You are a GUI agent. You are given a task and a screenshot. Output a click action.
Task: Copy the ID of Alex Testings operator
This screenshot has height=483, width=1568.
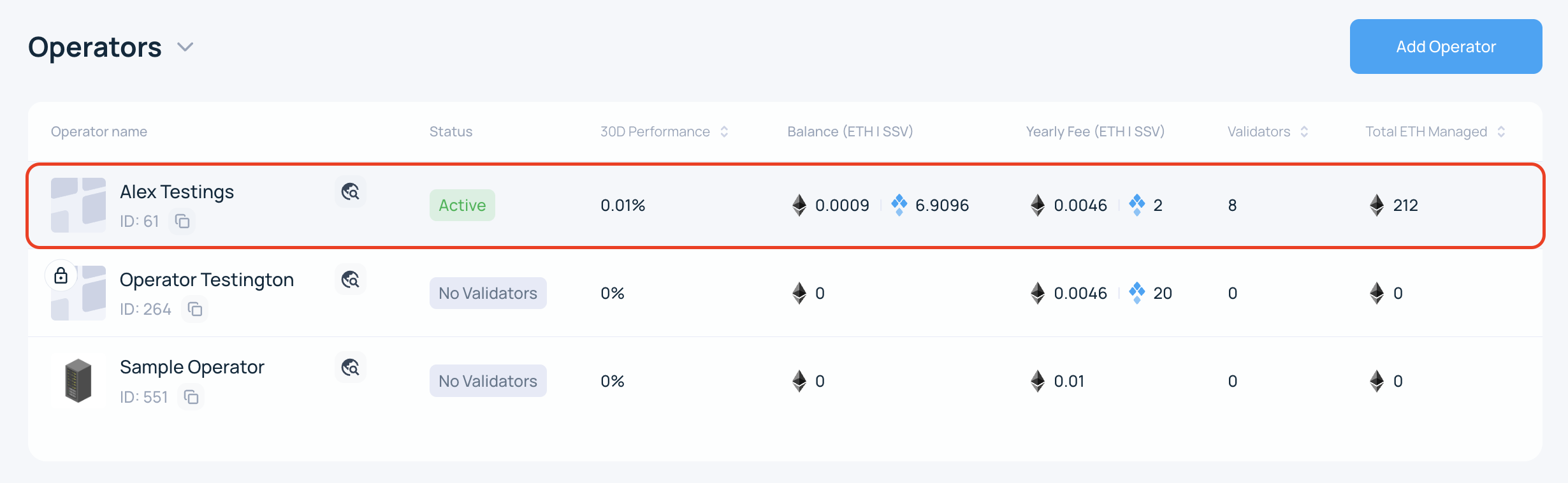[x=182, y=221]
